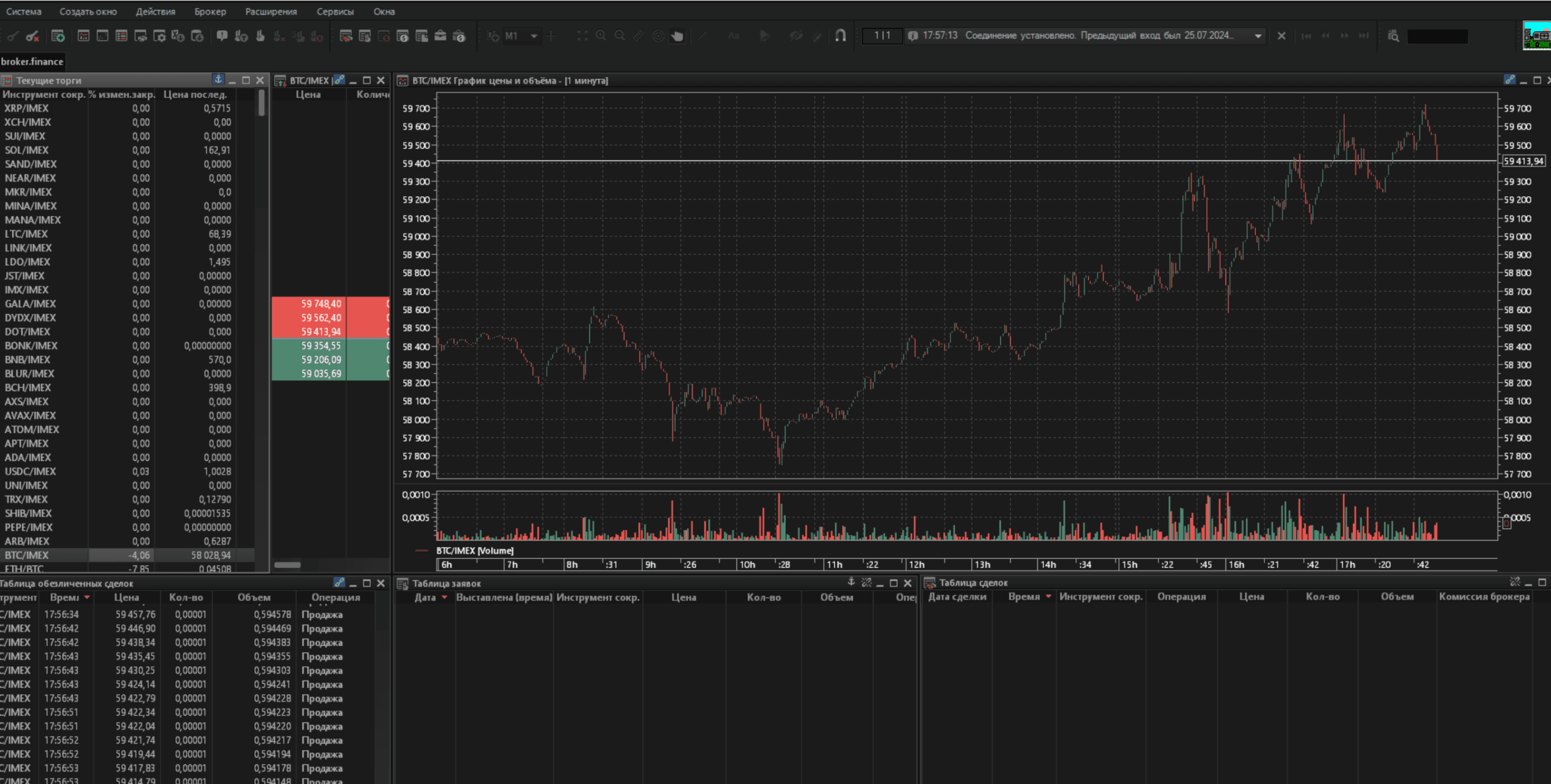Click the 1|1 field in toolbar
1551x784 pixels.
882,35
